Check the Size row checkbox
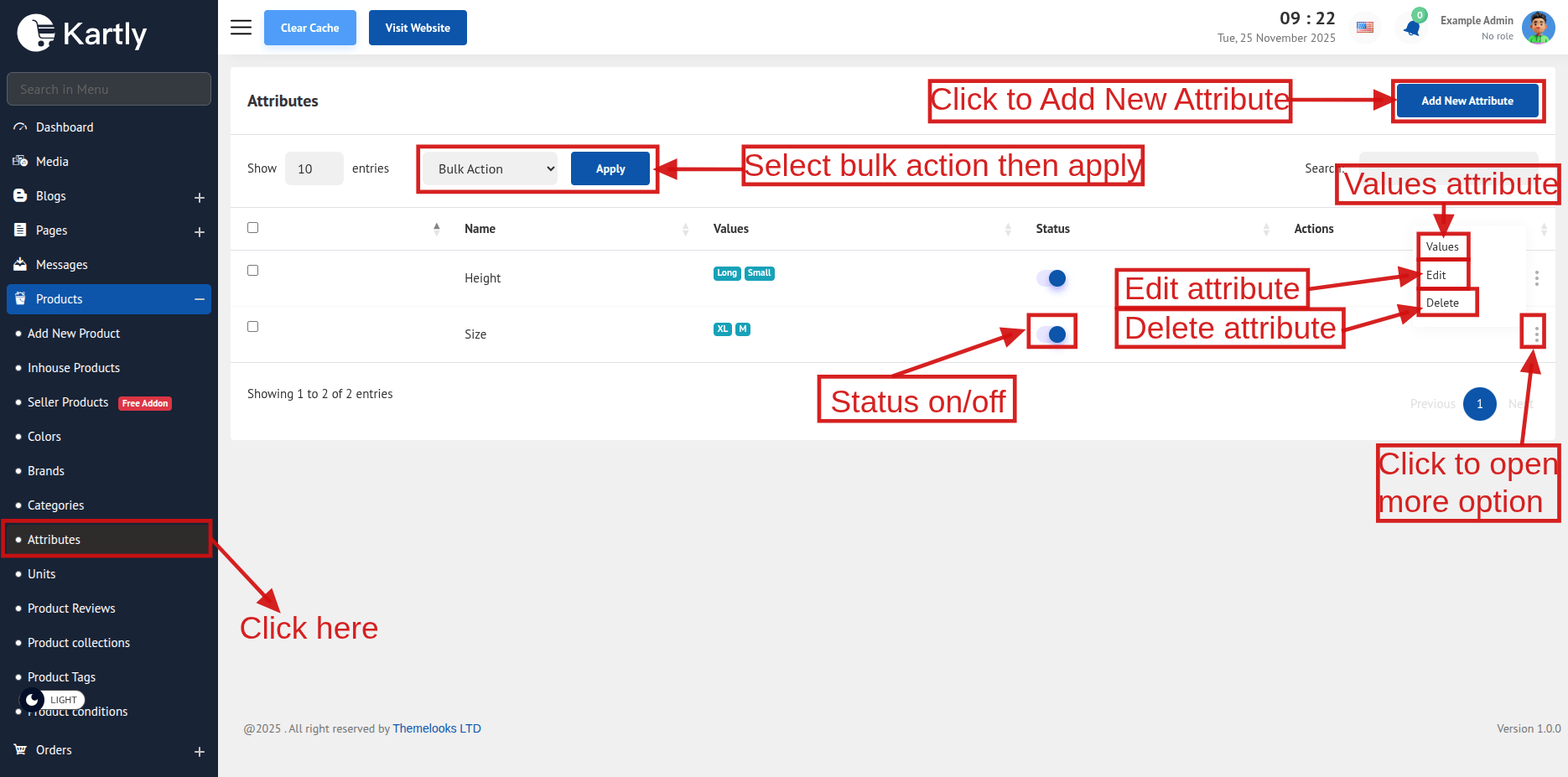 [253, 327]
